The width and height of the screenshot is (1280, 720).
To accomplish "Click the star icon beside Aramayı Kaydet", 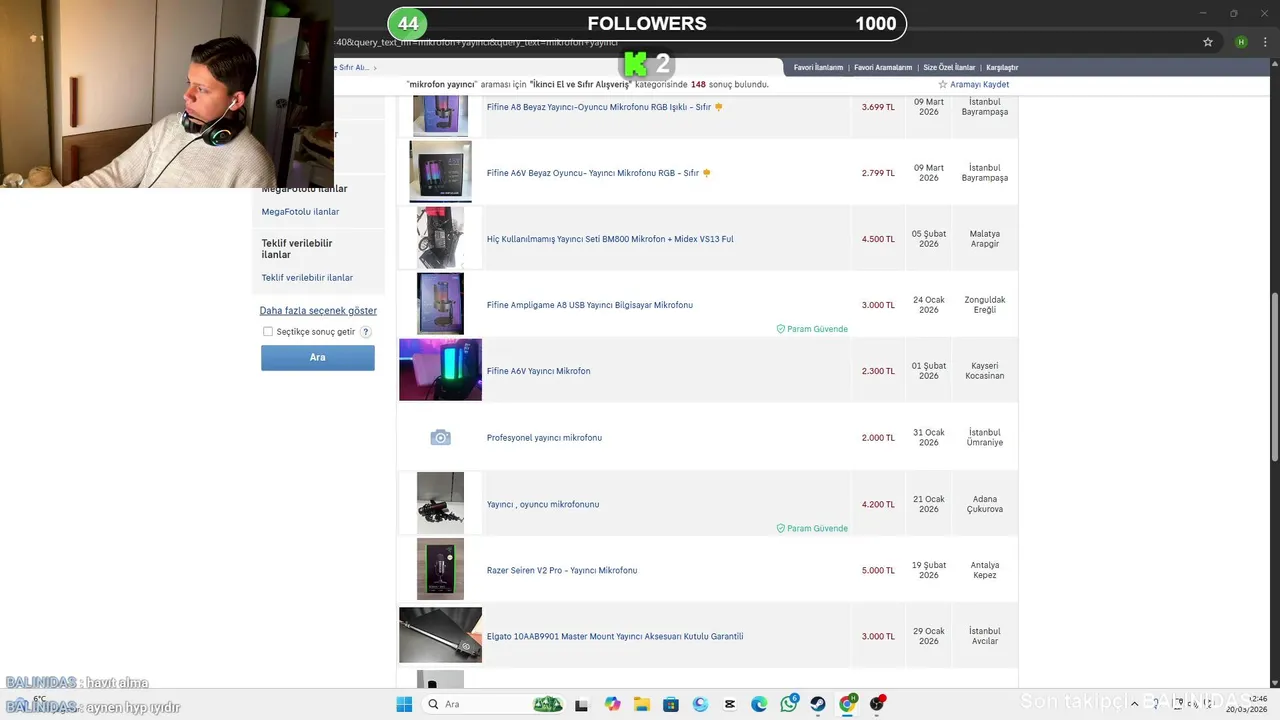I will pos(942,85).
